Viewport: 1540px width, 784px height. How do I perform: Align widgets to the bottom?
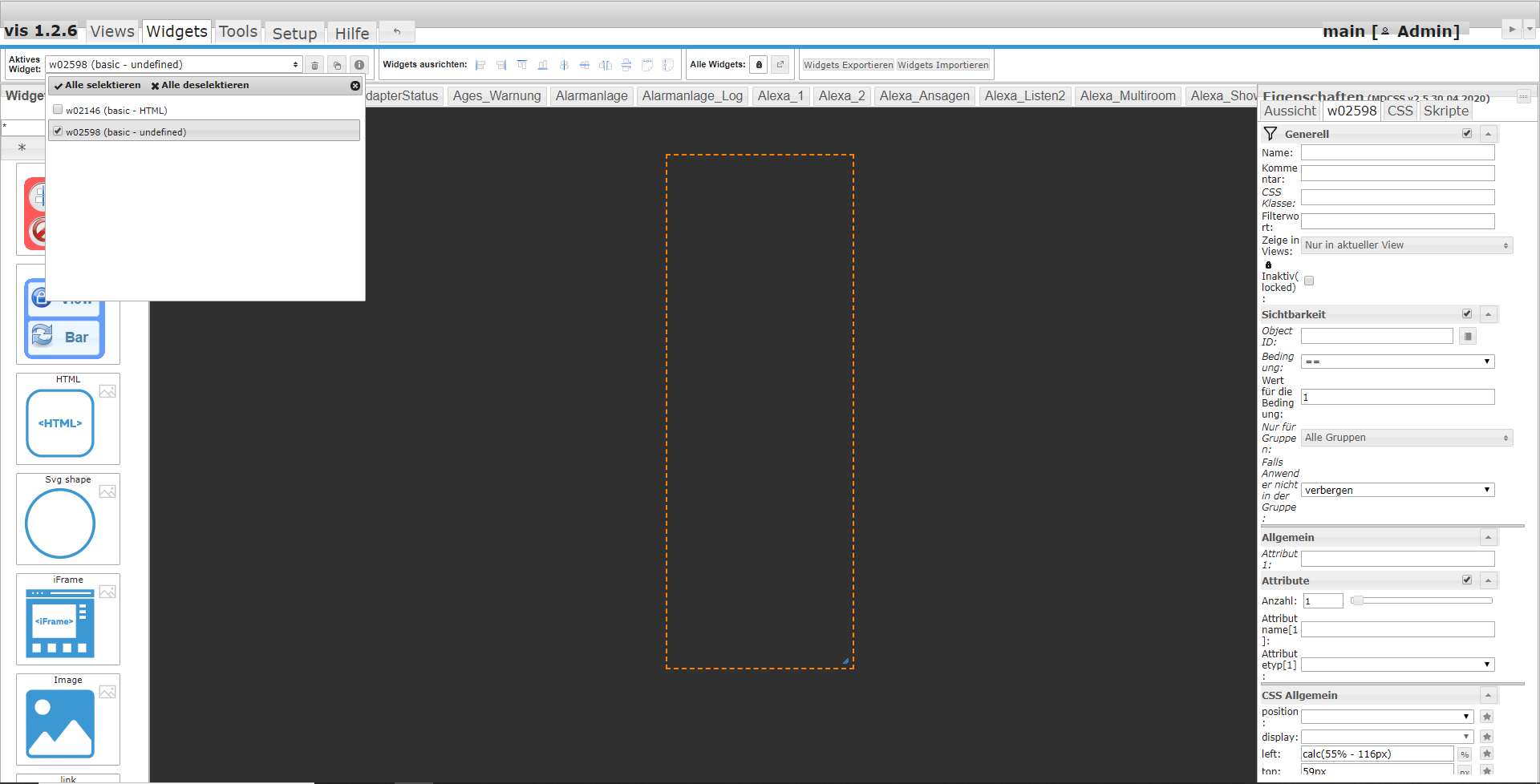point(543,65)
